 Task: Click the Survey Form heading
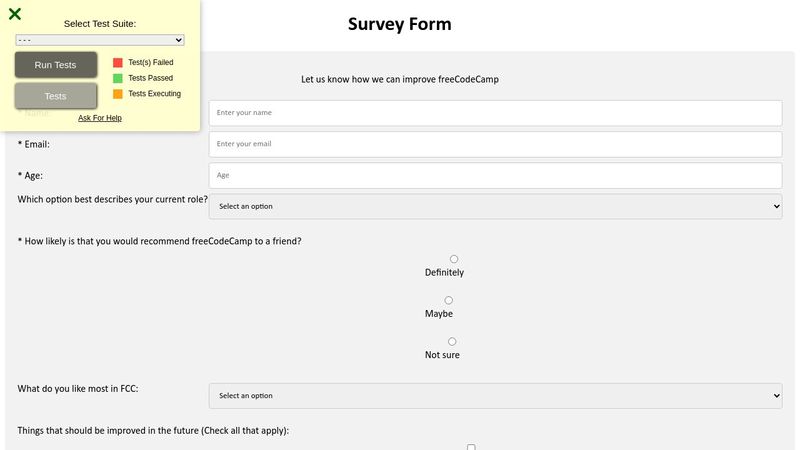pyautogui.click(x=399, y=24)
